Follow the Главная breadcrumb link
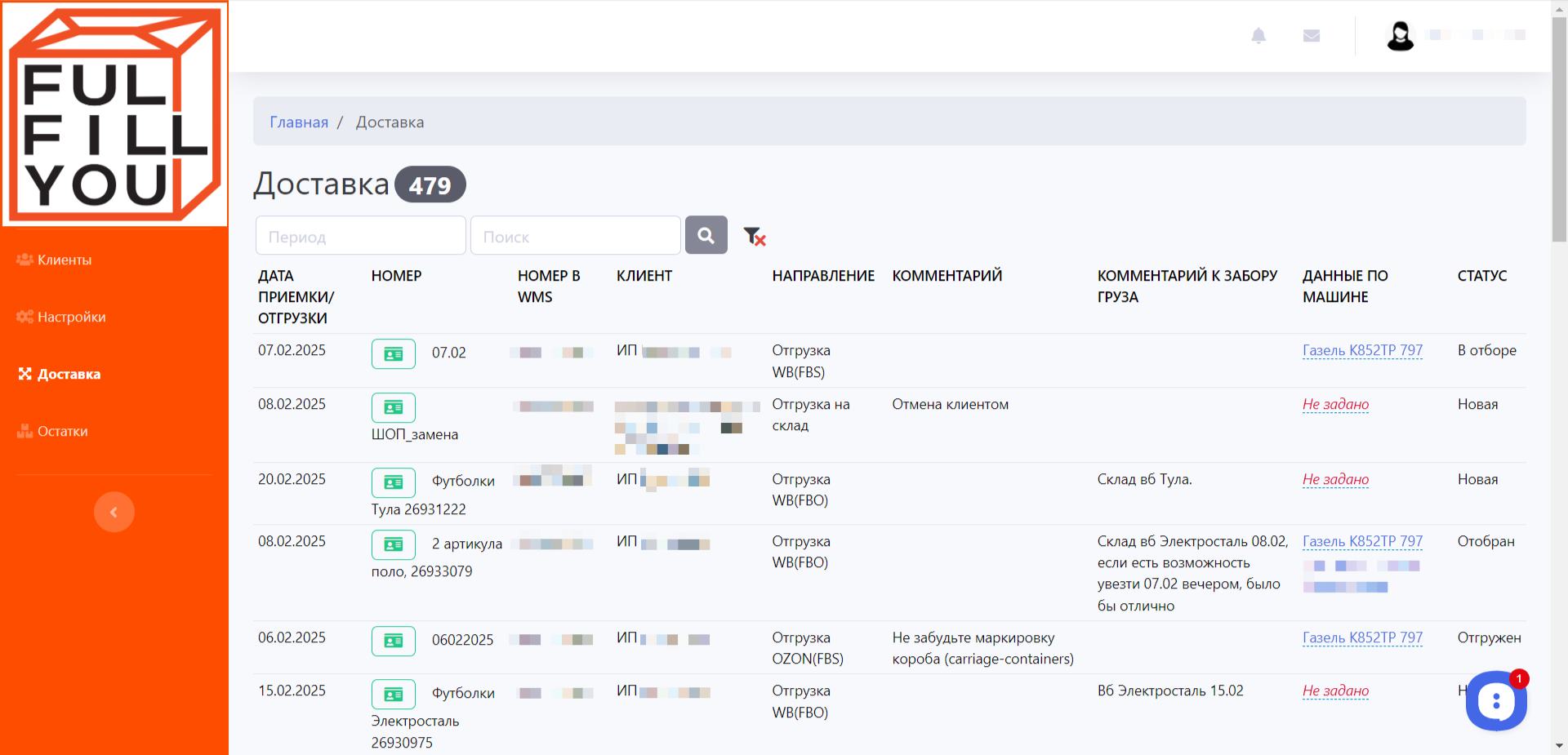Viewport: 1568px width, 755px height. click(299, 122)
